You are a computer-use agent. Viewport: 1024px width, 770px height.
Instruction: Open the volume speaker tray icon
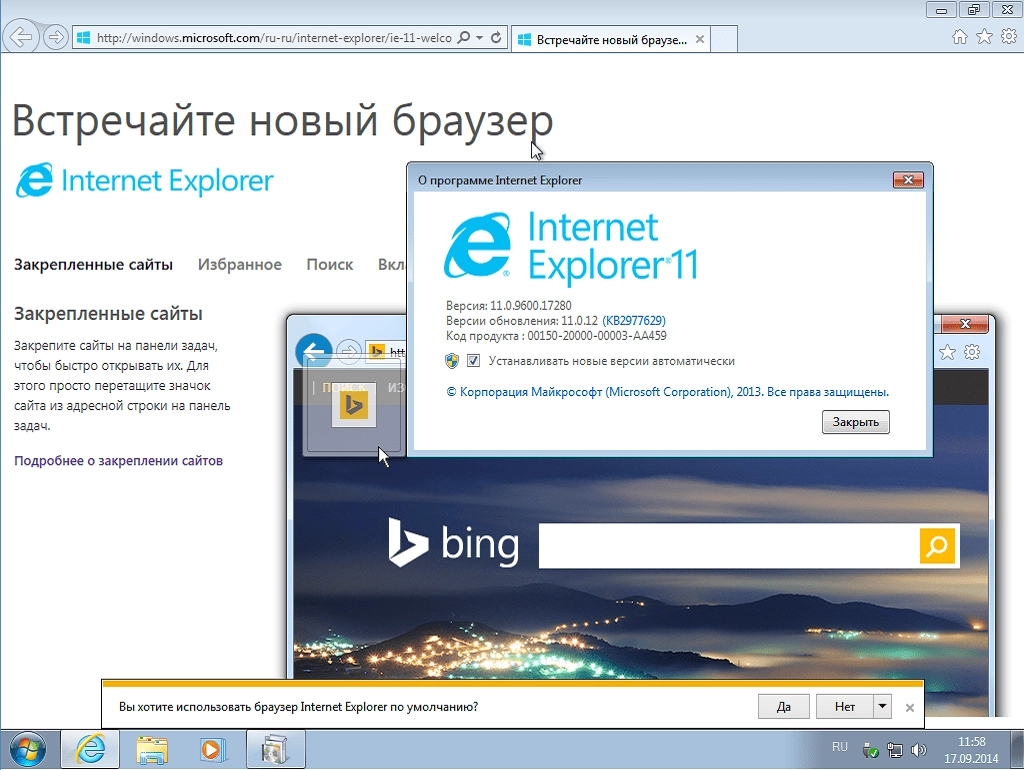coord(919,750)
